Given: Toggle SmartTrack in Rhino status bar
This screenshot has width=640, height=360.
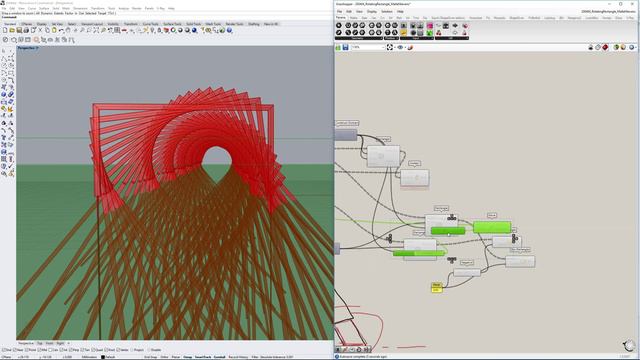Looking at the screenshot, I should [203, 357].
